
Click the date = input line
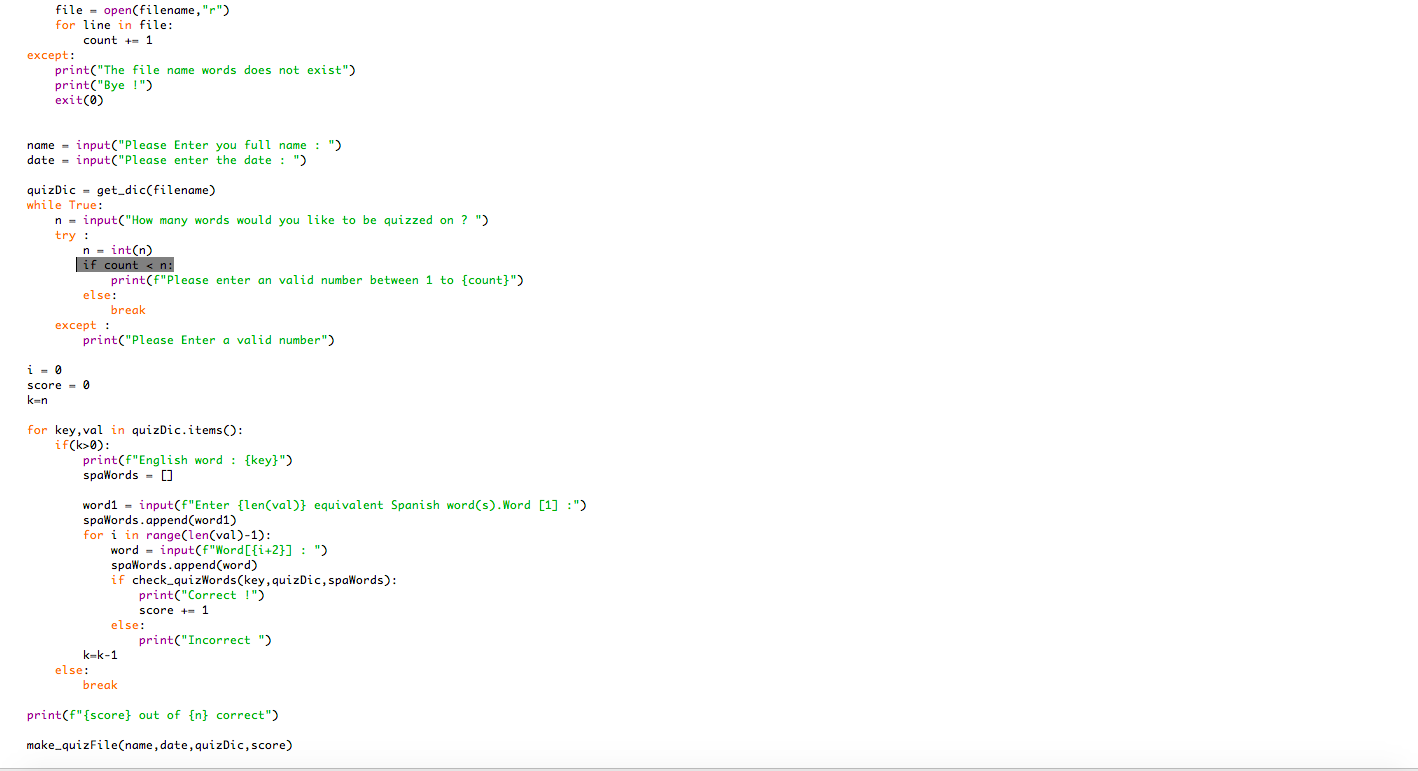point(167,160)
